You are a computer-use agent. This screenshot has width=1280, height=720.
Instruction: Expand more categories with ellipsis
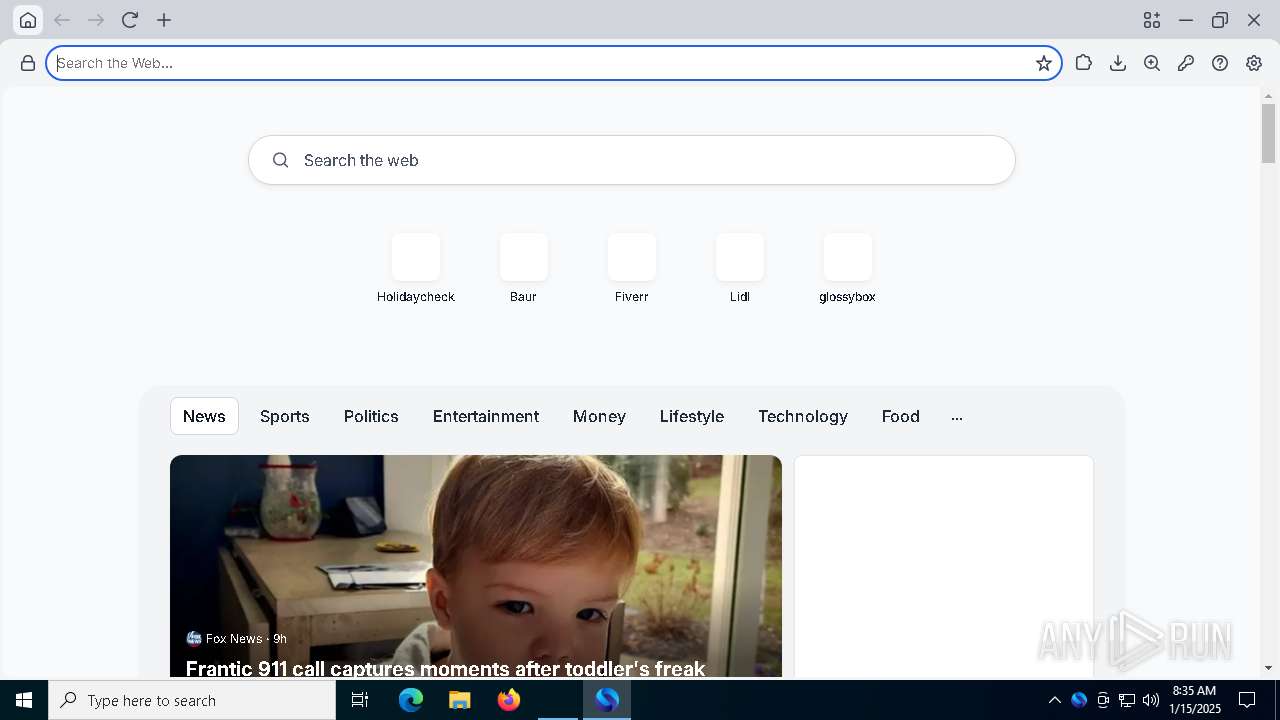[x=957, y=417]
